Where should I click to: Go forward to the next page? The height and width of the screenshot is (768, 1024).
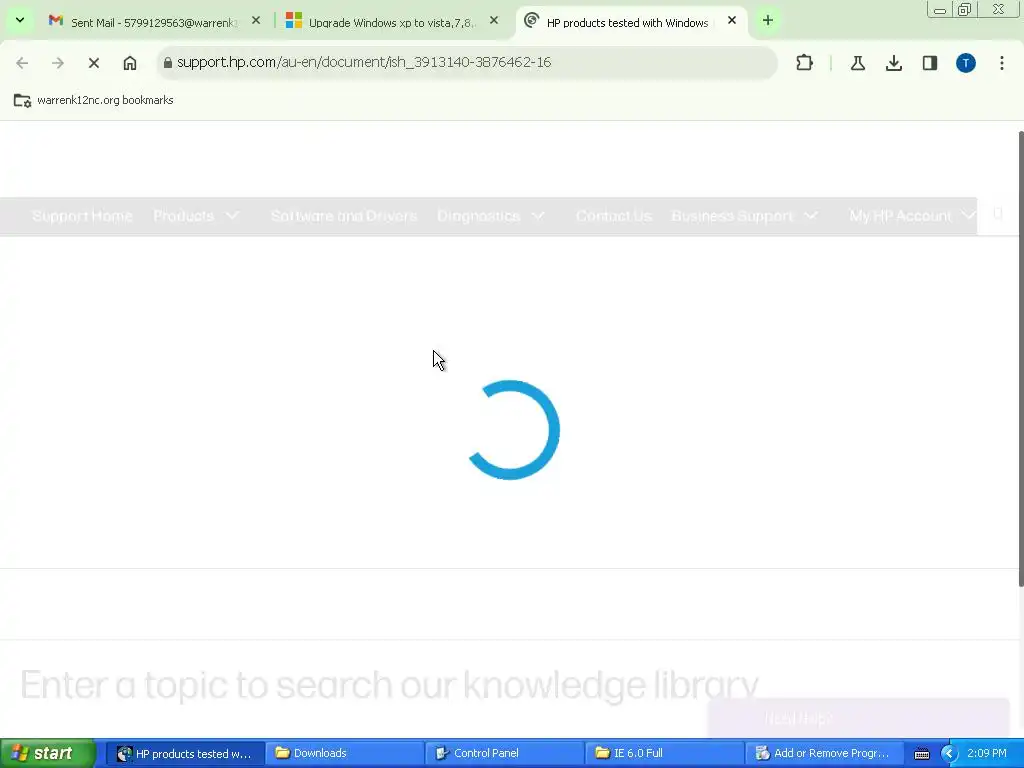pyautogui.click(x=57, y=63)
